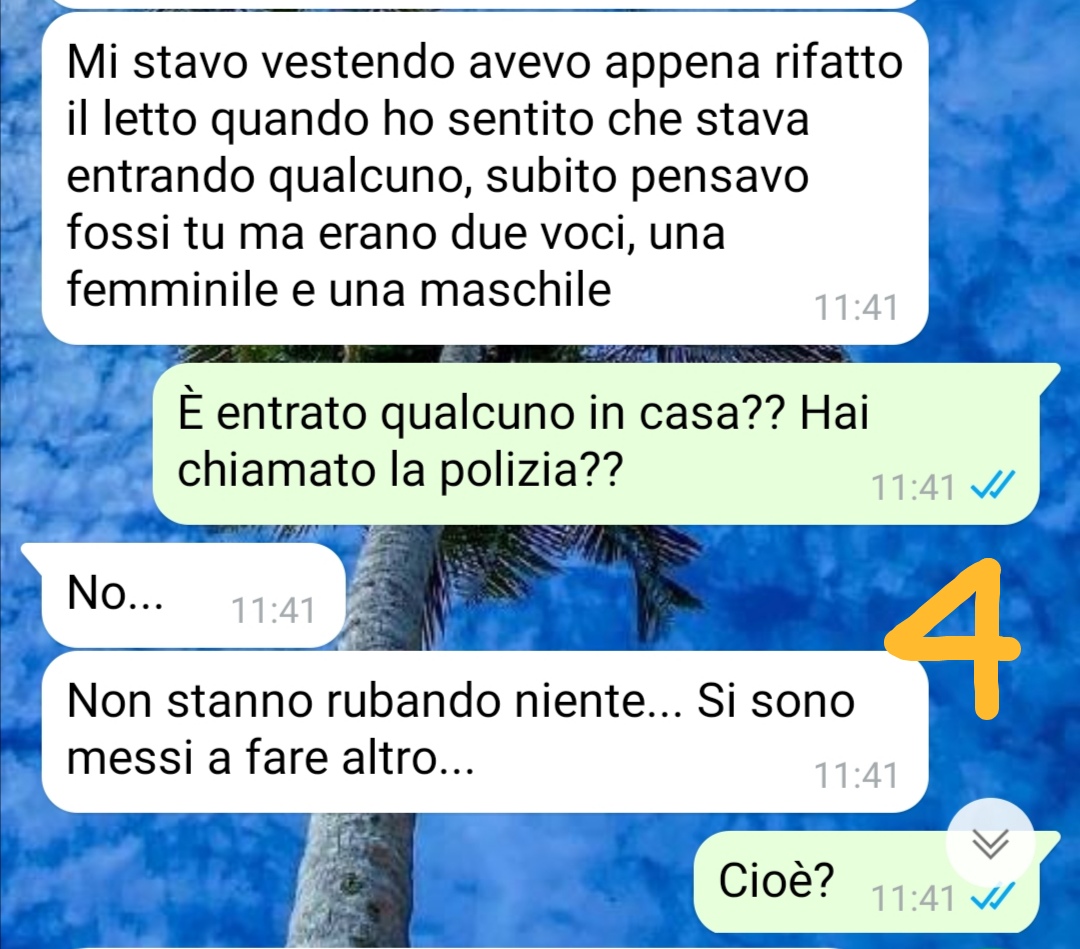Image resolution: width=1080 pixels, height=949 pixels.
Task: Select the "Cioè?" outgoing message bubble
Action: coord(866,882)
